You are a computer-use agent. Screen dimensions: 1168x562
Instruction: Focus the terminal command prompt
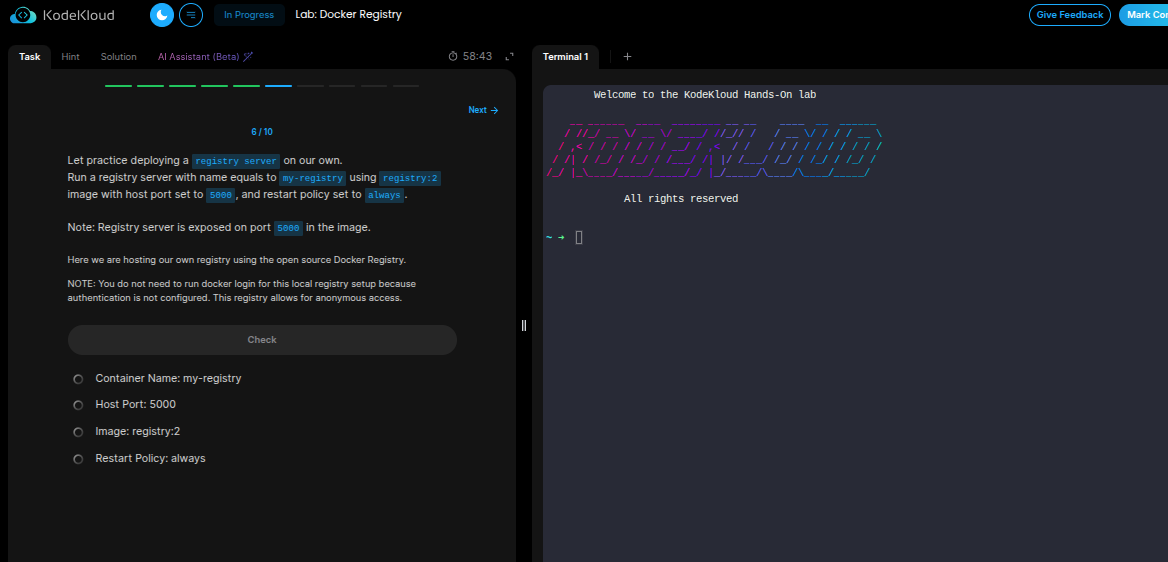pos(580,238)
